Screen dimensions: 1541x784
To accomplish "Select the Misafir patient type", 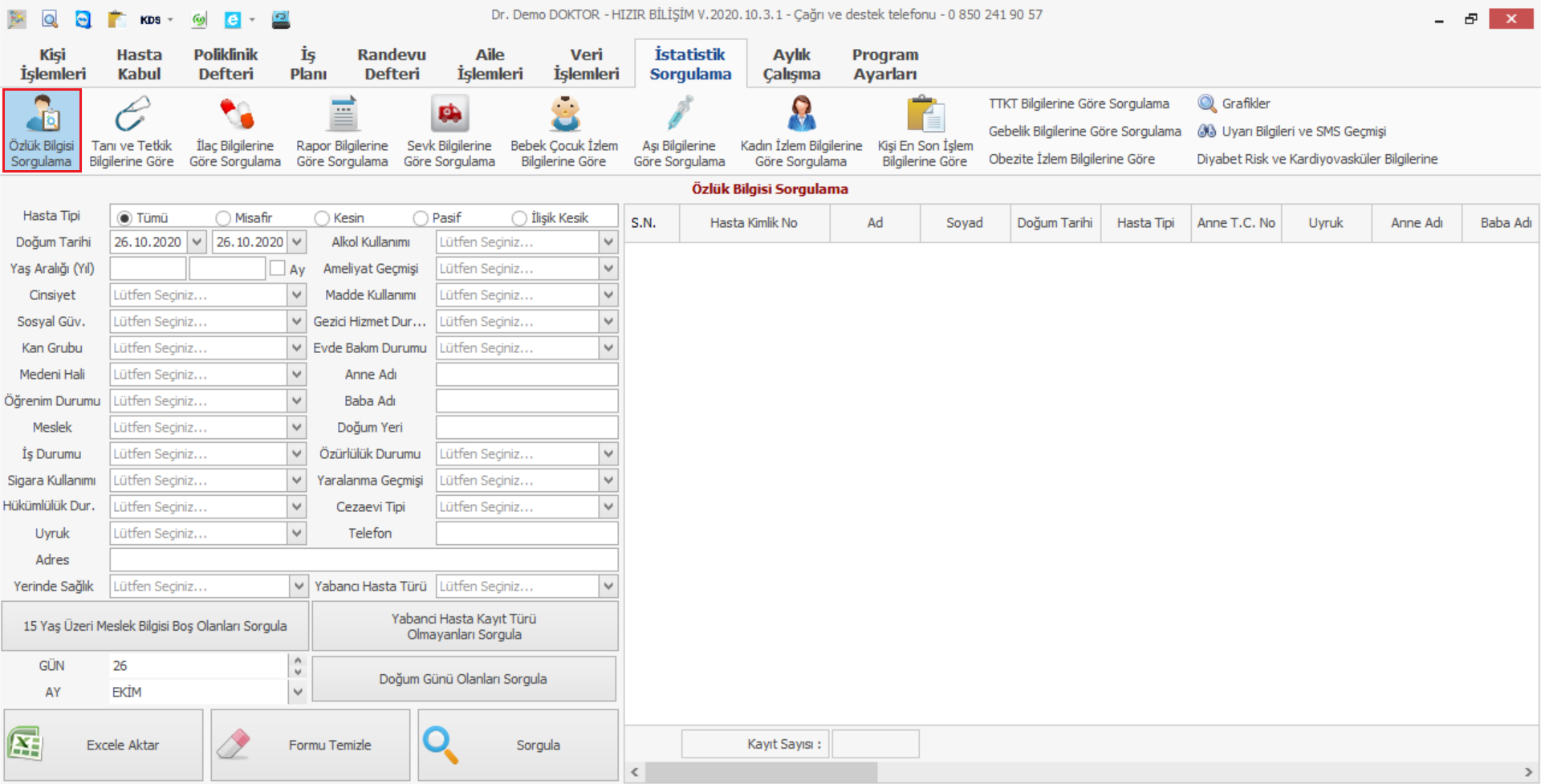I will (x=223, y=218).
